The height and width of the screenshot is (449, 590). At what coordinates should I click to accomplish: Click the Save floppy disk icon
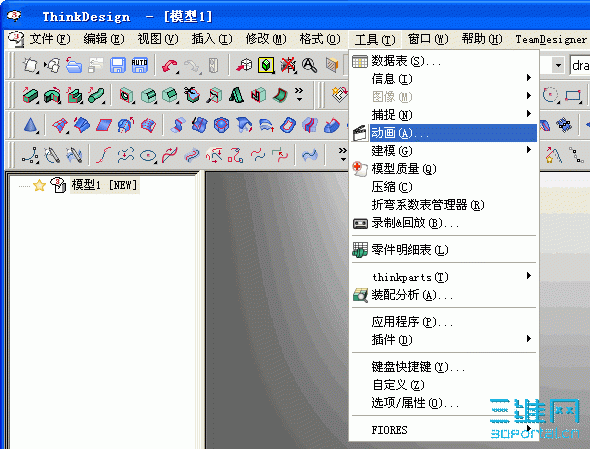[117, 65]
